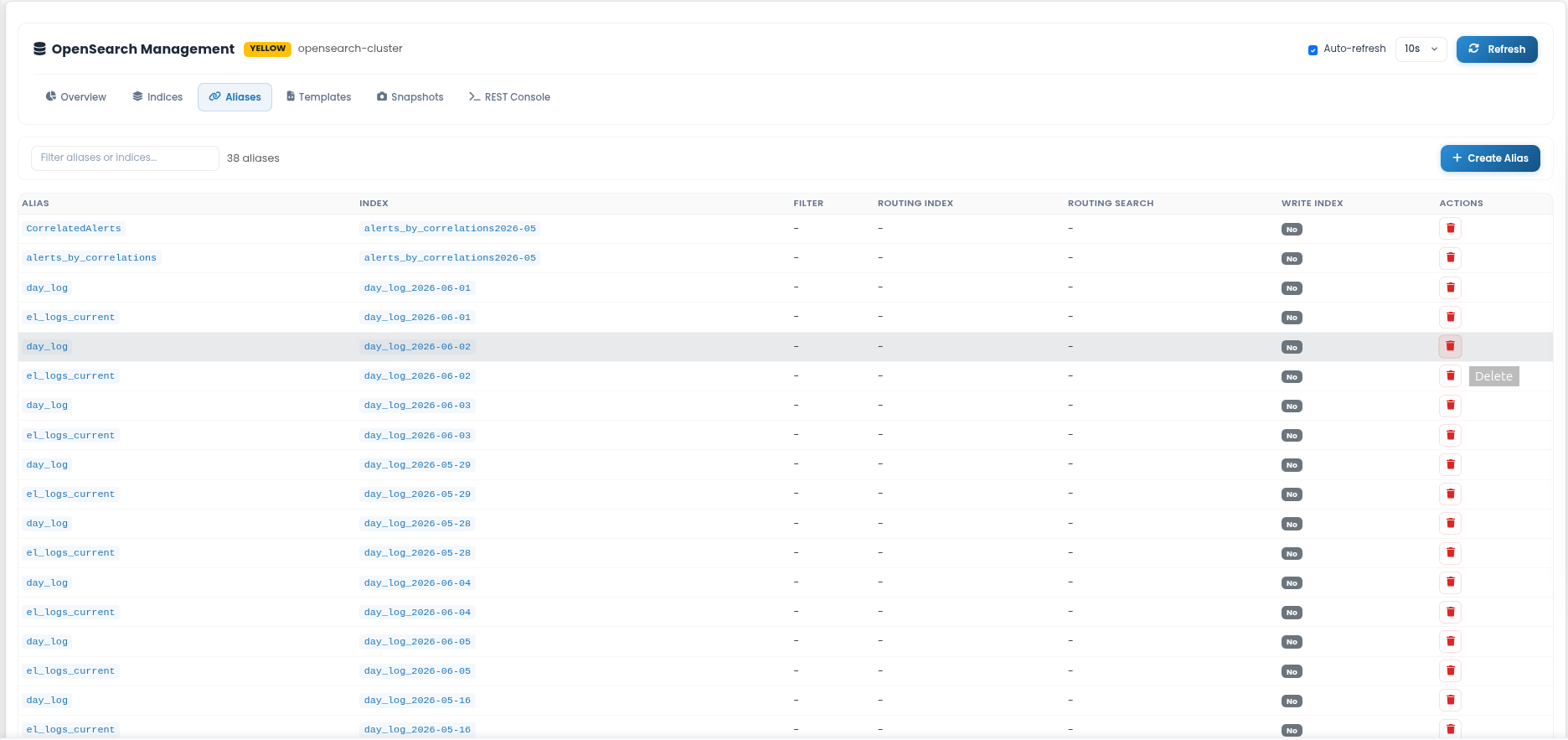Delete el_logs_current alias for day_log_2026-06-02
Image resolution: width=1568 pixels, height=740 pixels.
(x=1450, y=376)
